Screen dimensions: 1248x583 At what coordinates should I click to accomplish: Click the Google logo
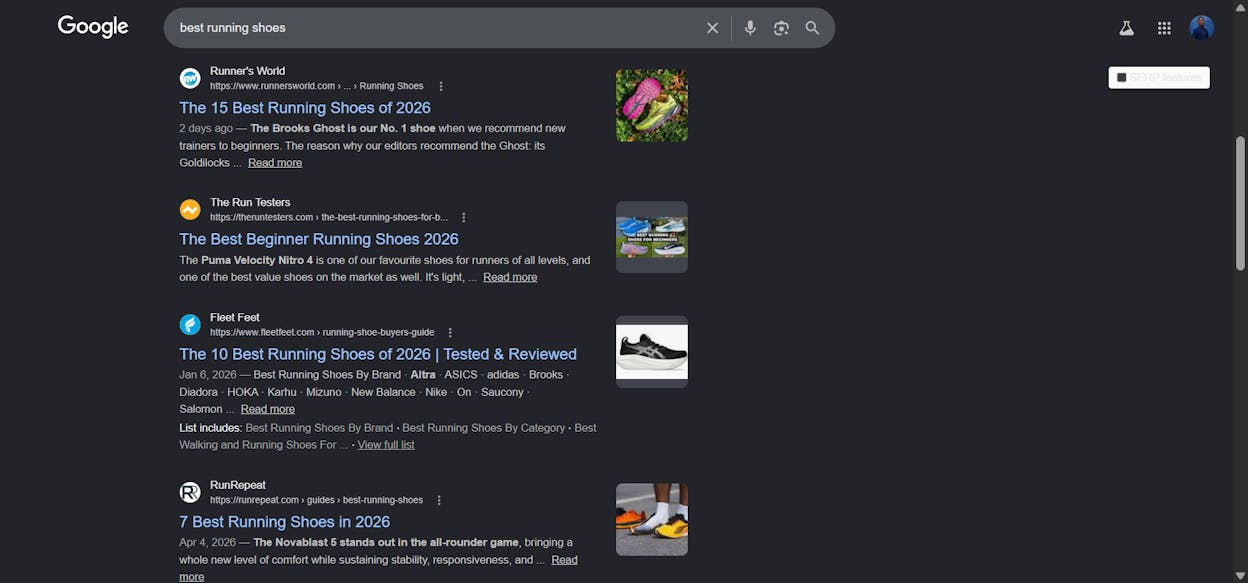[x=93, y=27]
